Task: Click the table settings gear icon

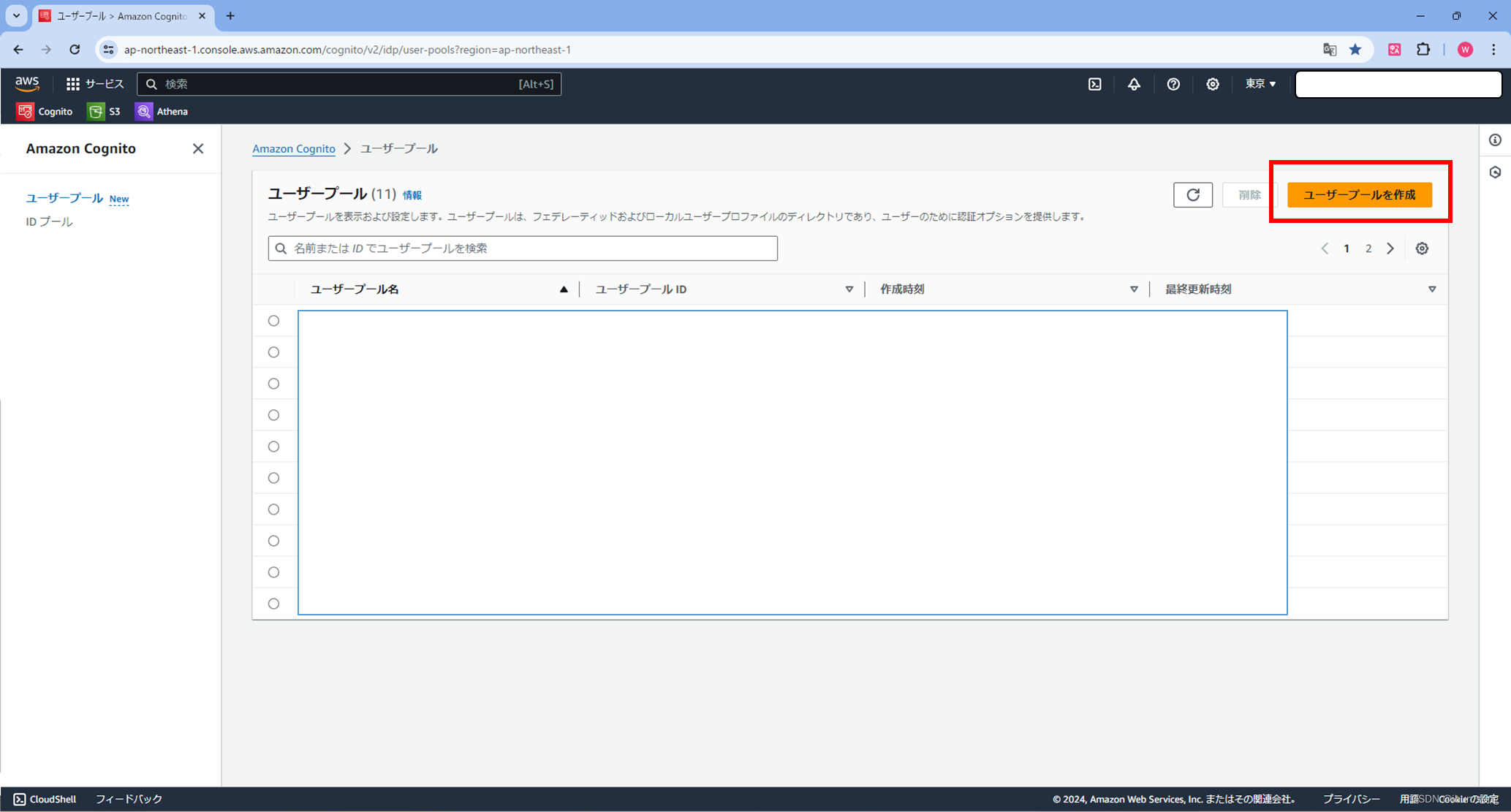Action: tap(1422, 248)
